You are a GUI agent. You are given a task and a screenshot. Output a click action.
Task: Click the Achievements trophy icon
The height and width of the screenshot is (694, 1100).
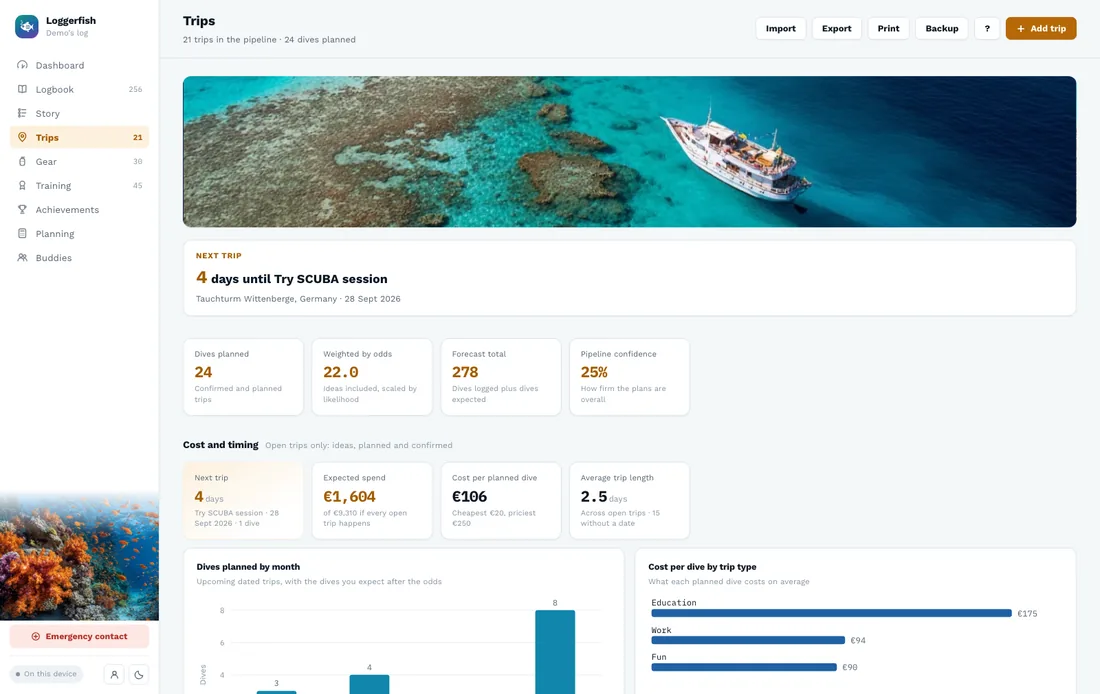click(x=22, y=209)
